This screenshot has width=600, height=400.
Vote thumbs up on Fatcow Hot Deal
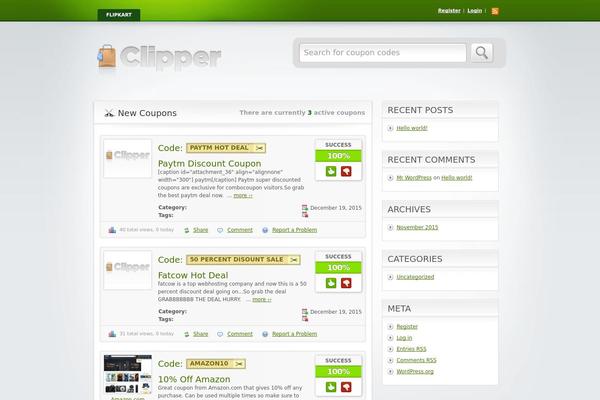click(331, 283)
